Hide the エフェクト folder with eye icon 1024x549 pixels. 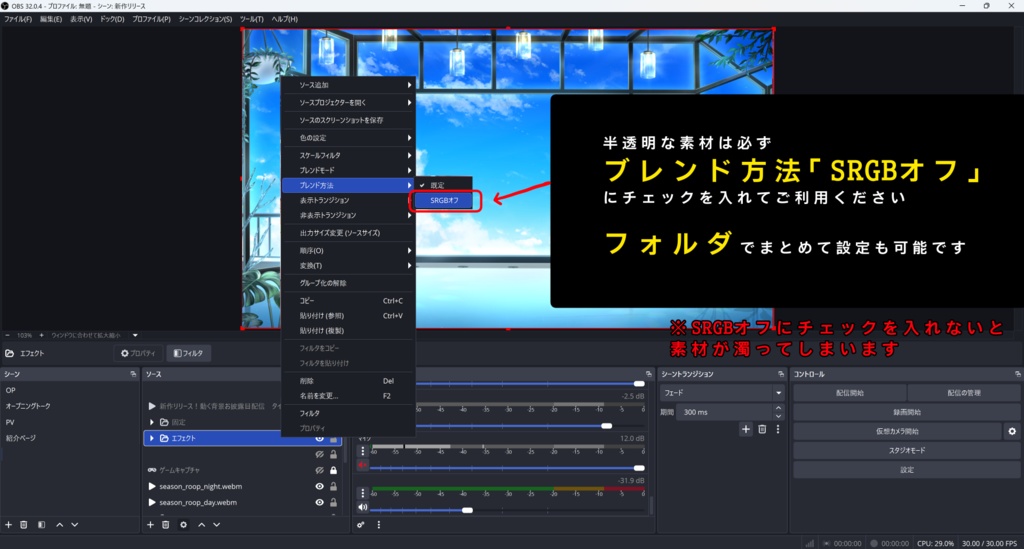click(319, 439)
